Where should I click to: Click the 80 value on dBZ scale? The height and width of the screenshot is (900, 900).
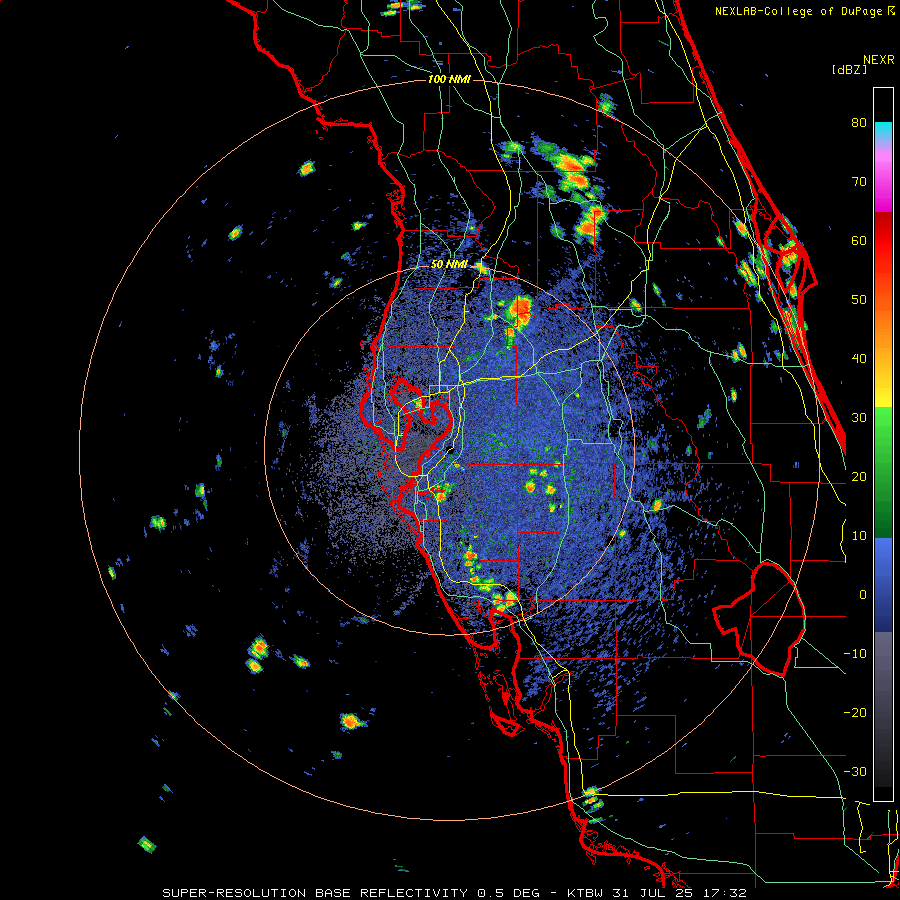point(859,122)
